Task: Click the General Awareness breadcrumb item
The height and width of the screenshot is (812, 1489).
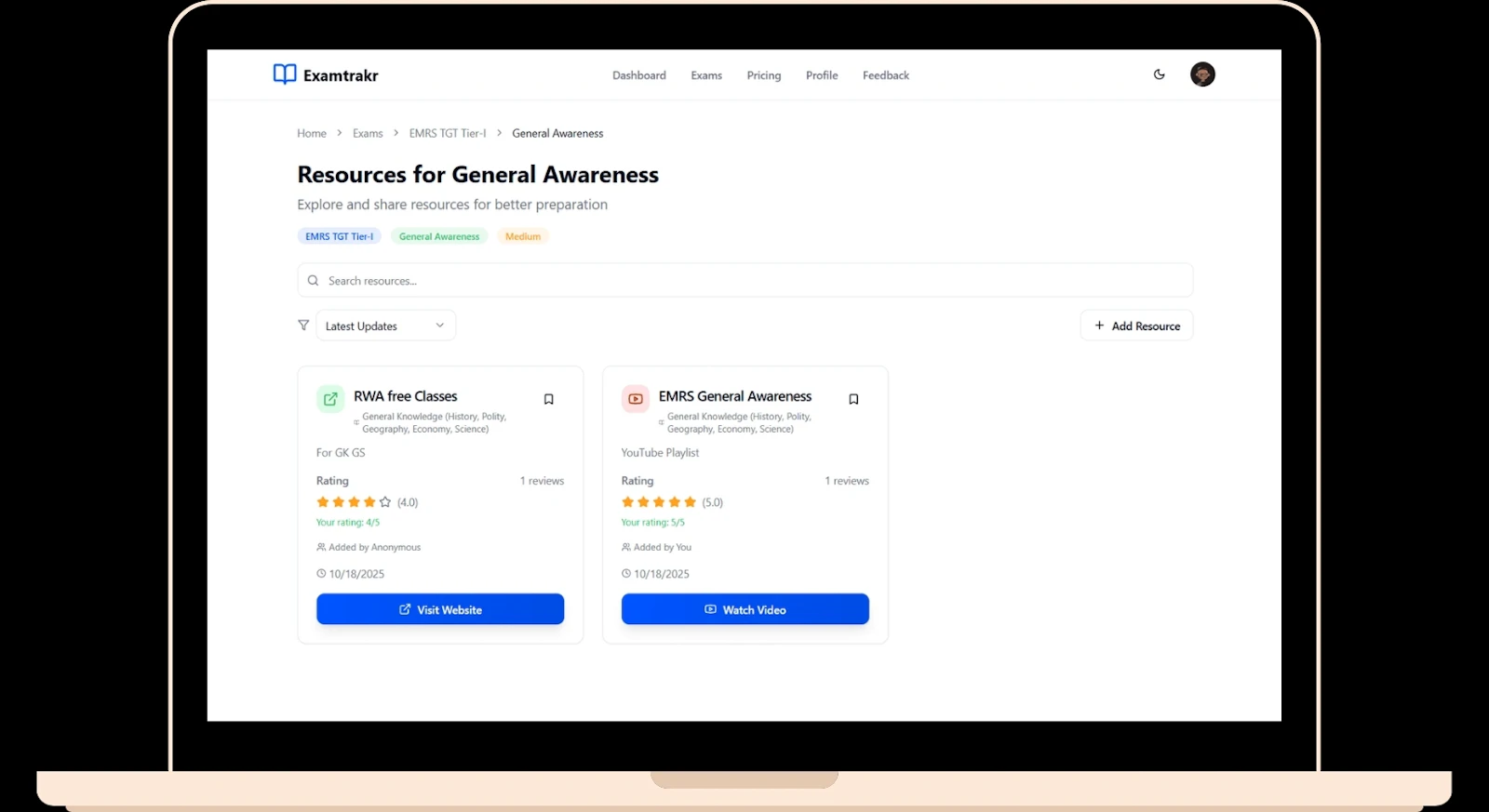Action: 557,134
